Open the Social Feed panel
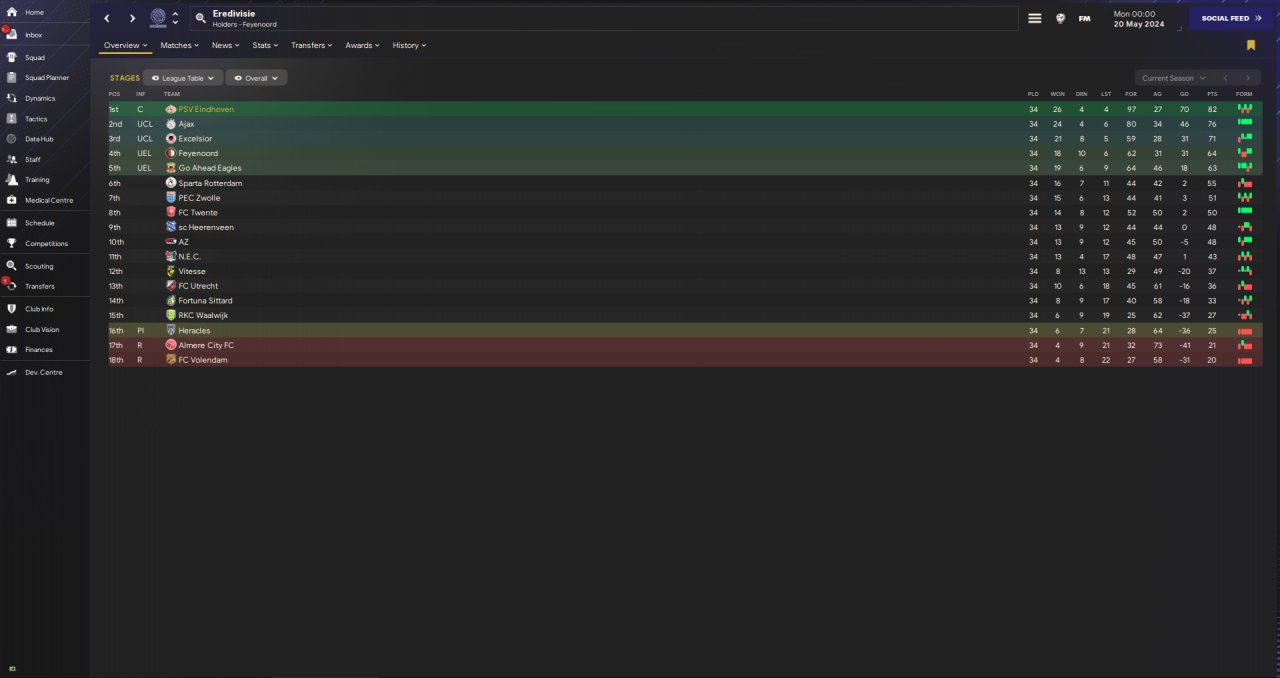This screenshot has width=1280, height=678. 1231,18
